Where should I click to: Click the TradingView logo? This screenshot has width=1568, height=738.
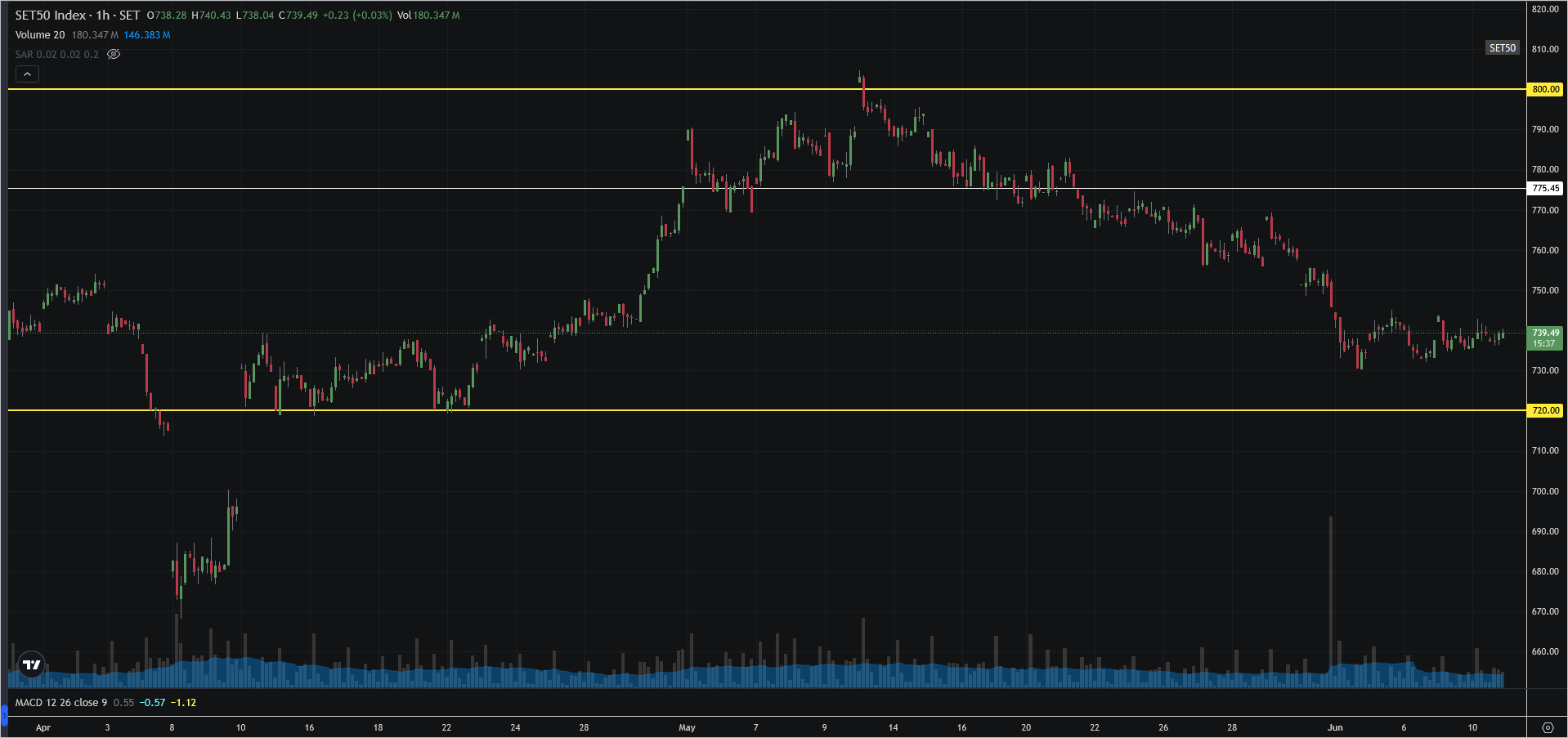pos(32,664)
